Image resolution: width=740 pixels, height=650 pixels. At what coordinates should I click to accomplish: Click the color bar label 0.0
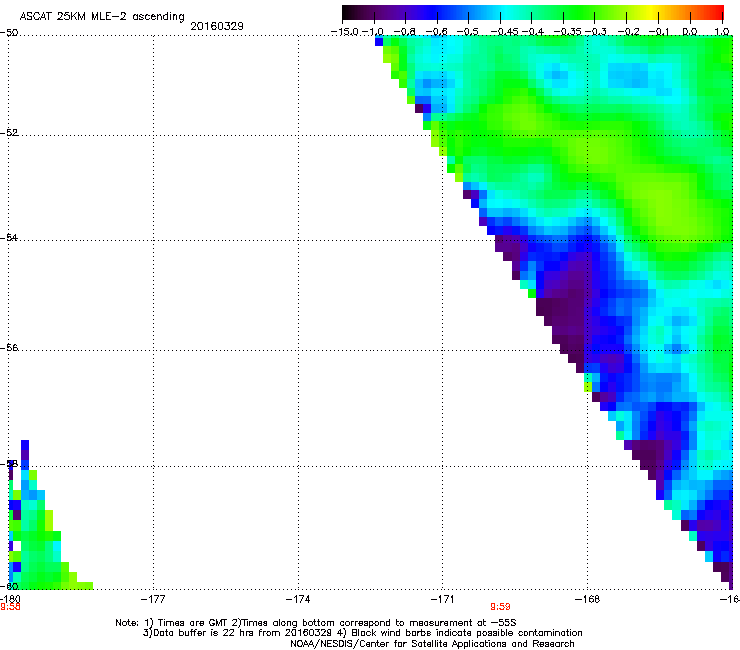tap(690, 32)
